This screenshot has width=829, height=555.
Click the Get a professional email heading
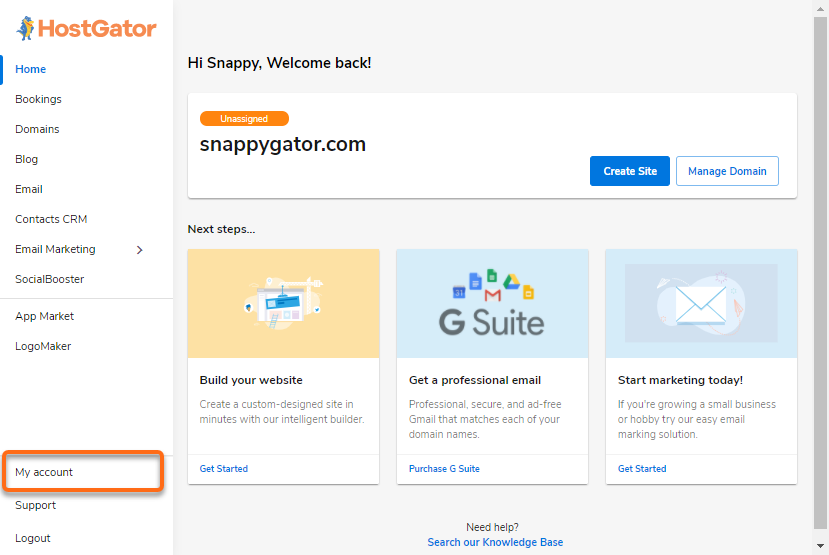point(475,380)
